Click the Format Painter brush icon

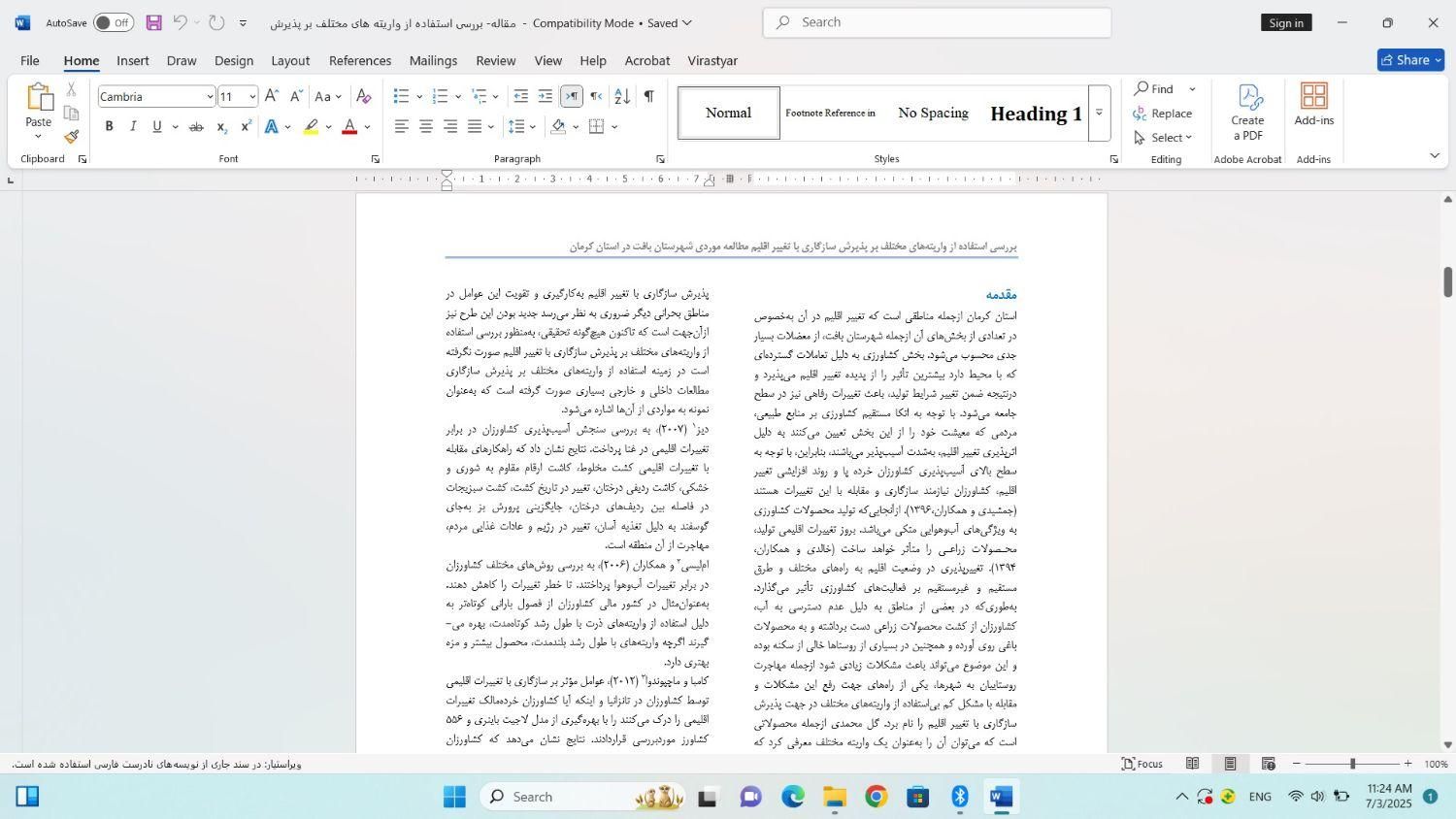coord(72,137)
